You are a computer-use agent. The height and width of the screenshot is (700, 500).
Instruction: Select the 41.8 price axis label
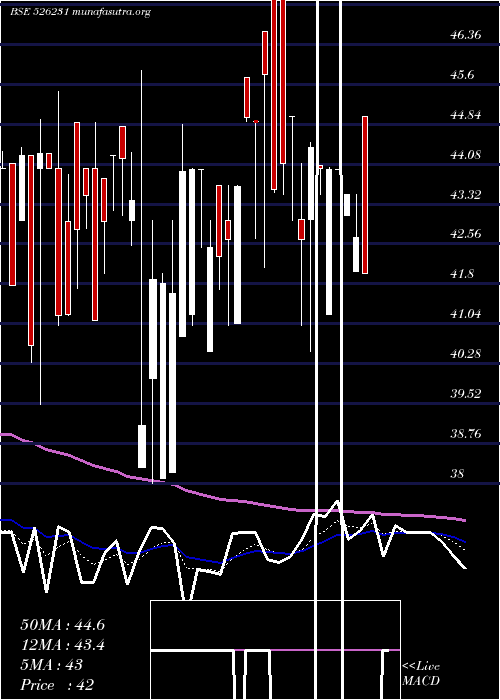(x=462, y=274)
